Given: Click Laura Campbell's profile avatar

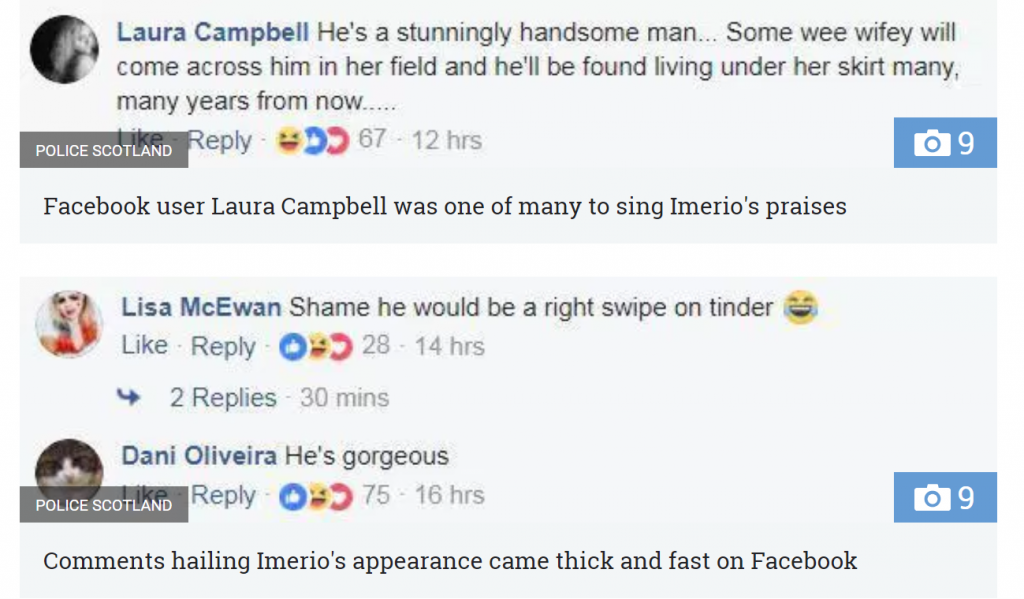Looking at the screenshot, I should (x=64, y=49).
